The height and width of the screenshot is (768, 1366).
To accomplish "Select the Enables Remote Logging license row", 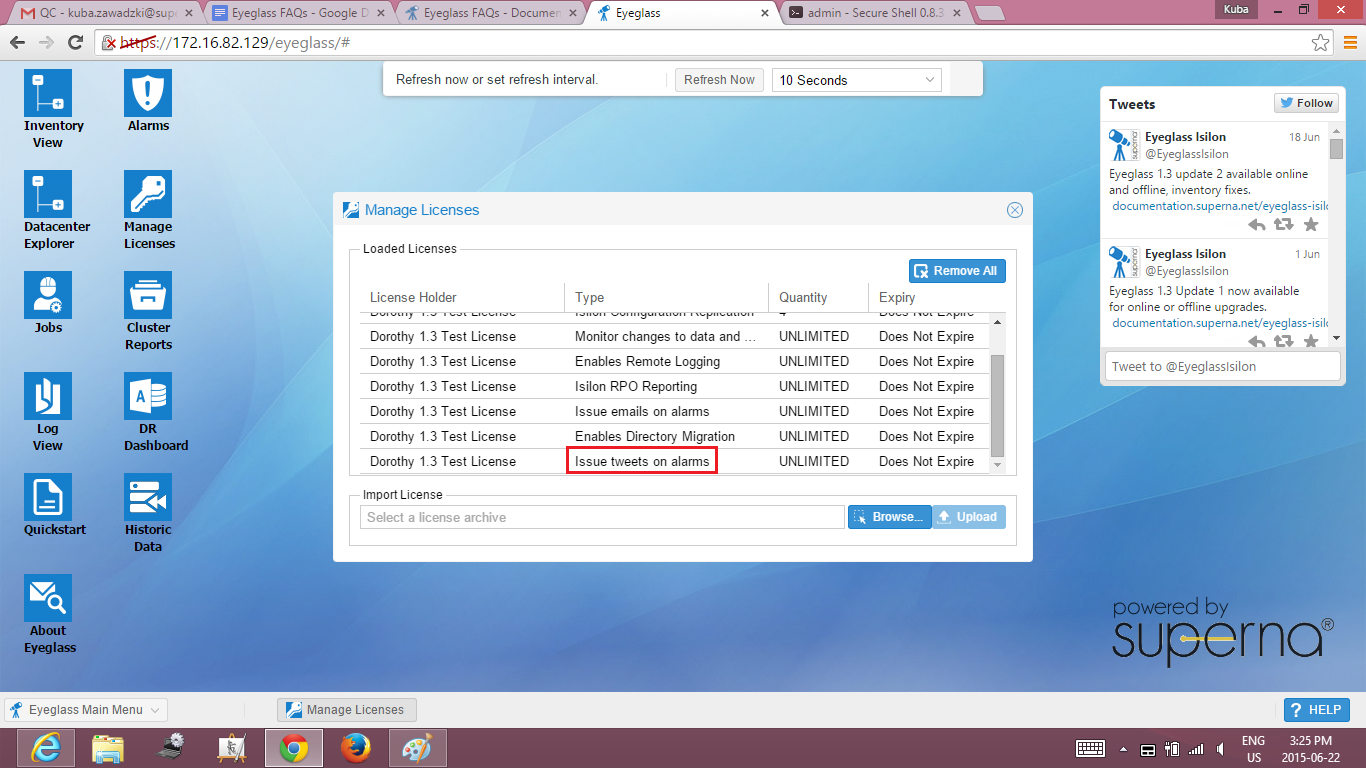I will click(x=675, y=361).
